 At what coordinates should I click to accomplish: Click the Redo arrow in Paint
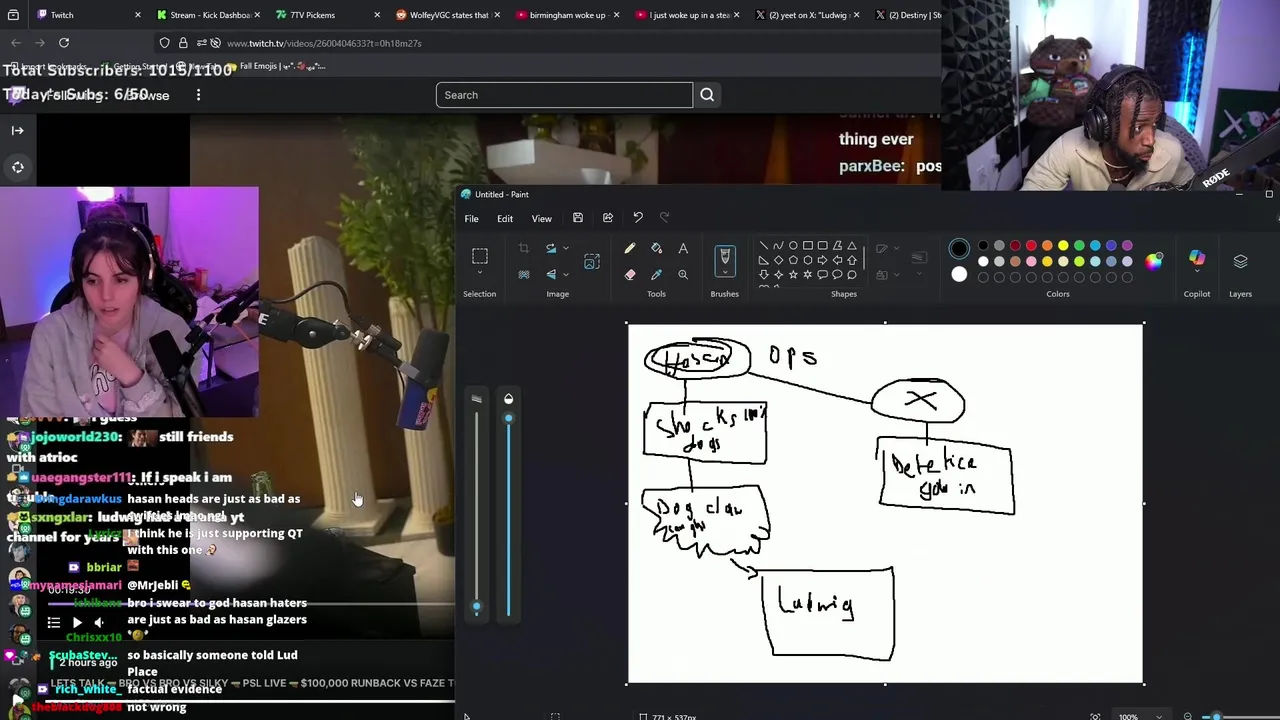(x=664, y=218)
